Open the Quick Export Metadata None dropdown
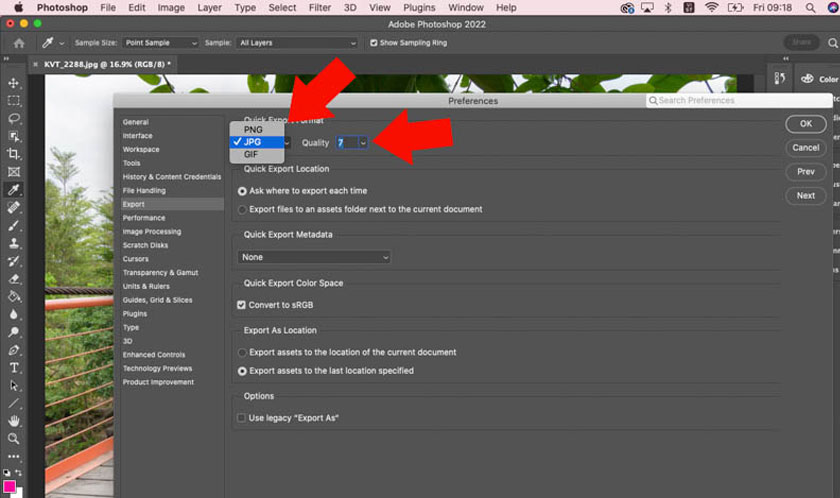 [313, 257]
